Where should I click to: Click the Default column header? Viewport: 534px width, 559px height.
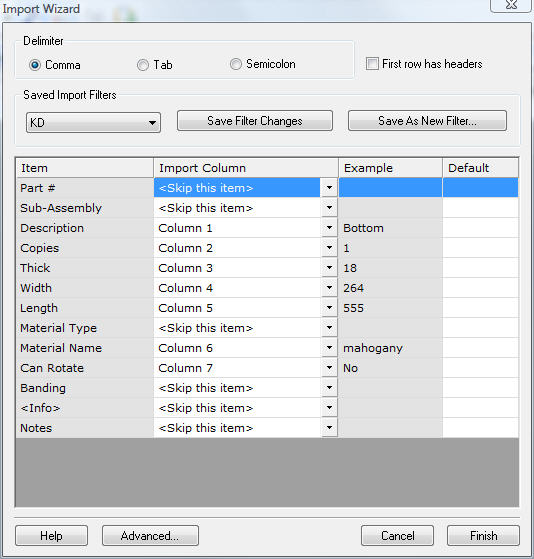(481, 168)
